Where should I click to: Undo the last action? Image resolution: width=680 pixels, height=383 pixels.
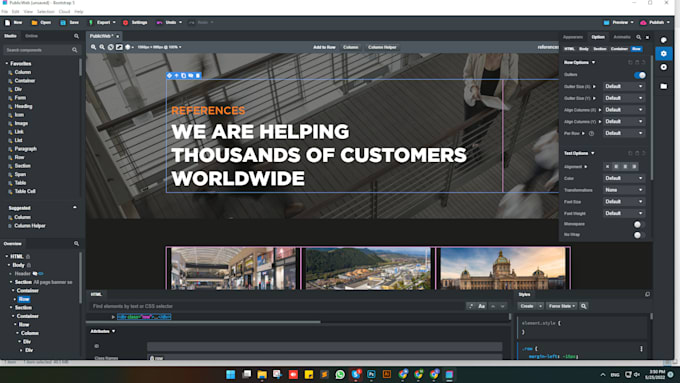[x=167, y=23]
